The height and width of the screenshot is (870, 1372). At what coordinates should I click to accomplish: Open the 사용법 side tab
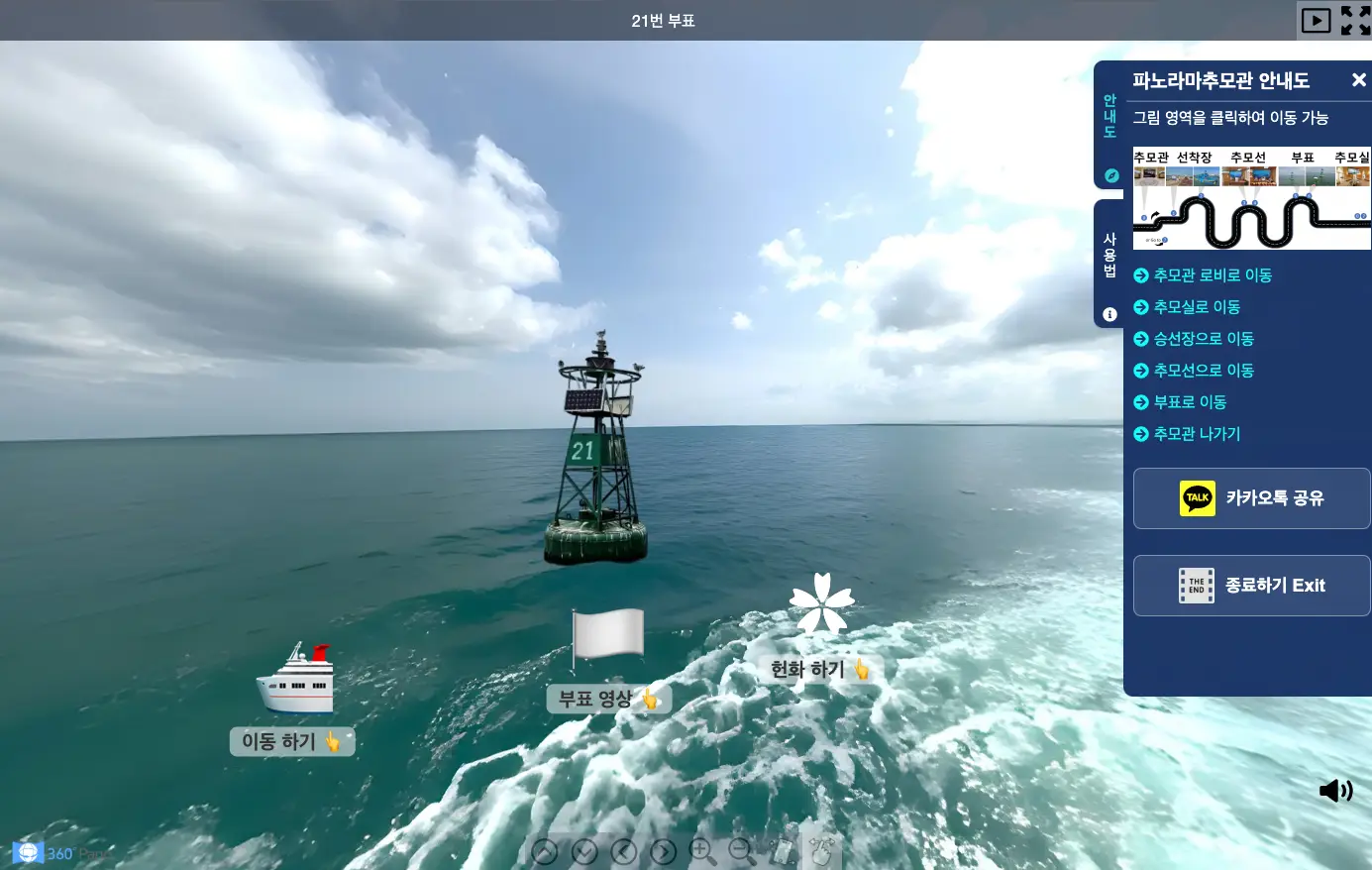(x=1109, y=264)
